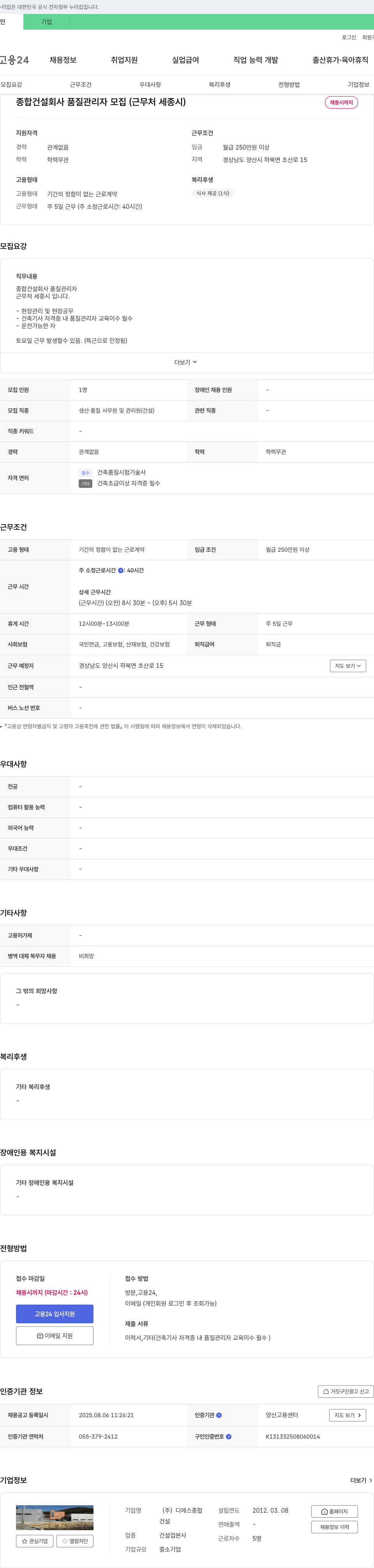Switch to the 기업 tab
This screenshot has height=1568, width=374.
(46, 22)
